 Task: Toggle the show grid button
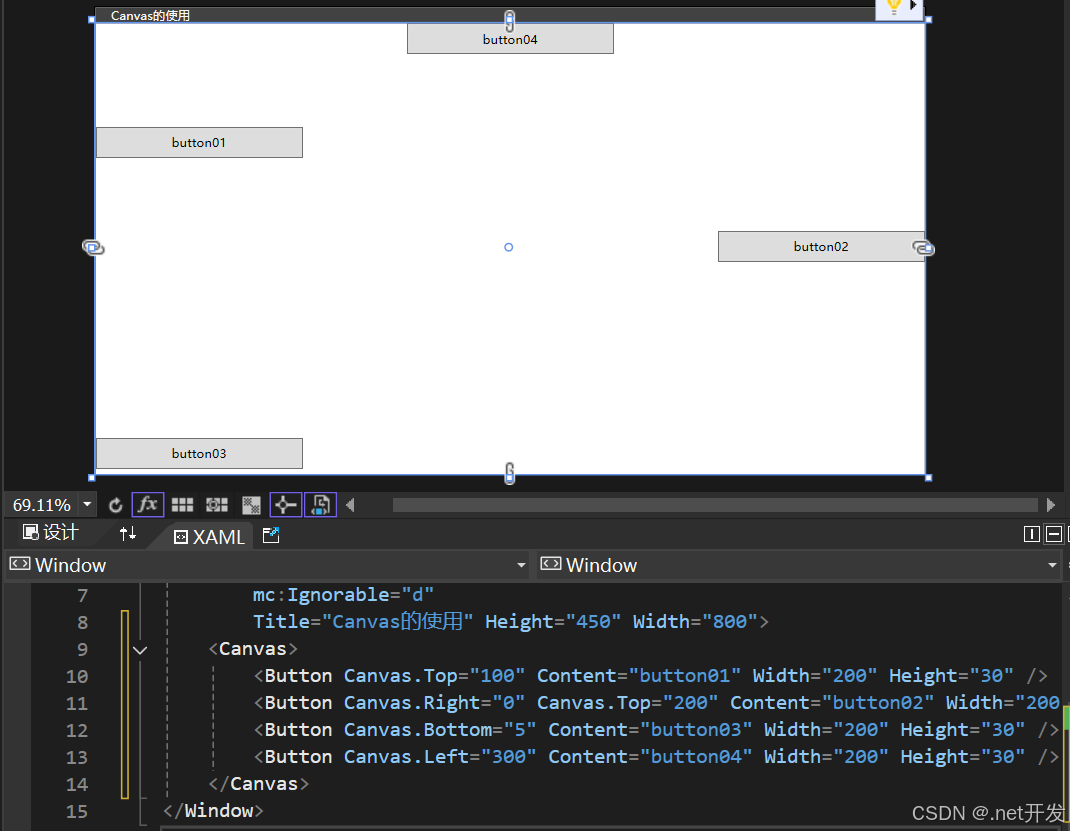[x=182, y=505]
